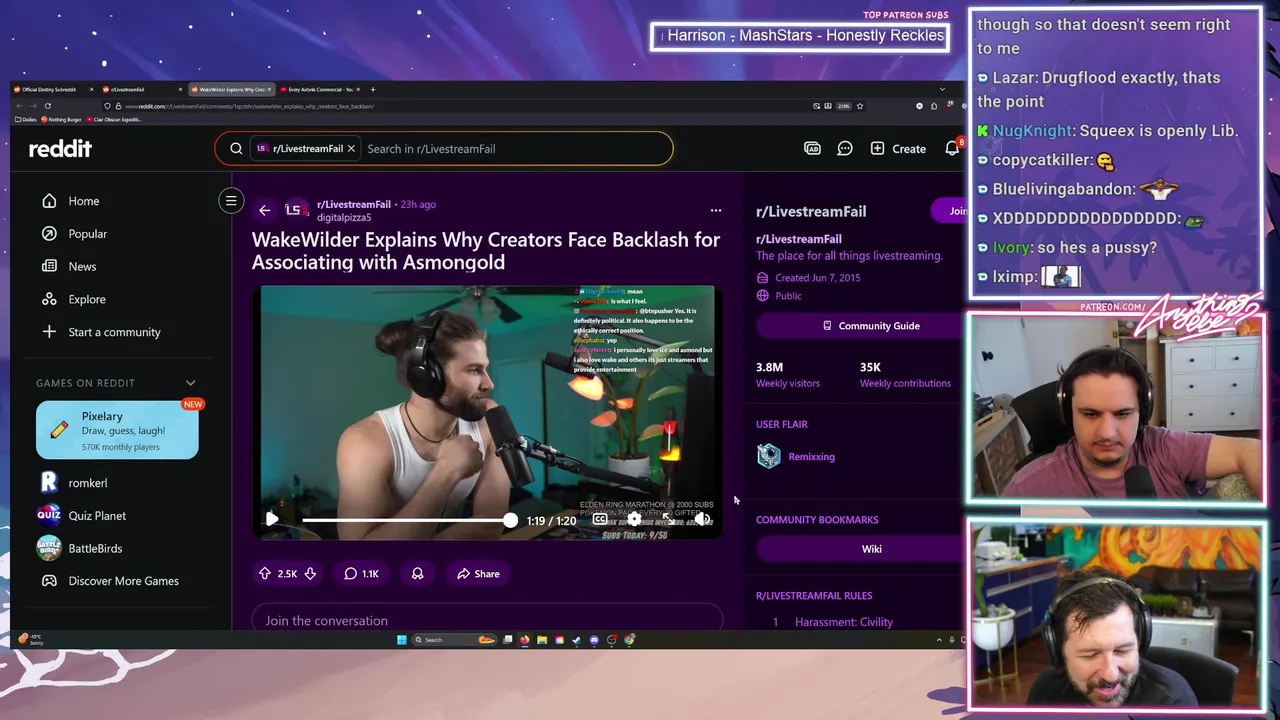
Task: Open the video settings gear
Action: point(634,519)
